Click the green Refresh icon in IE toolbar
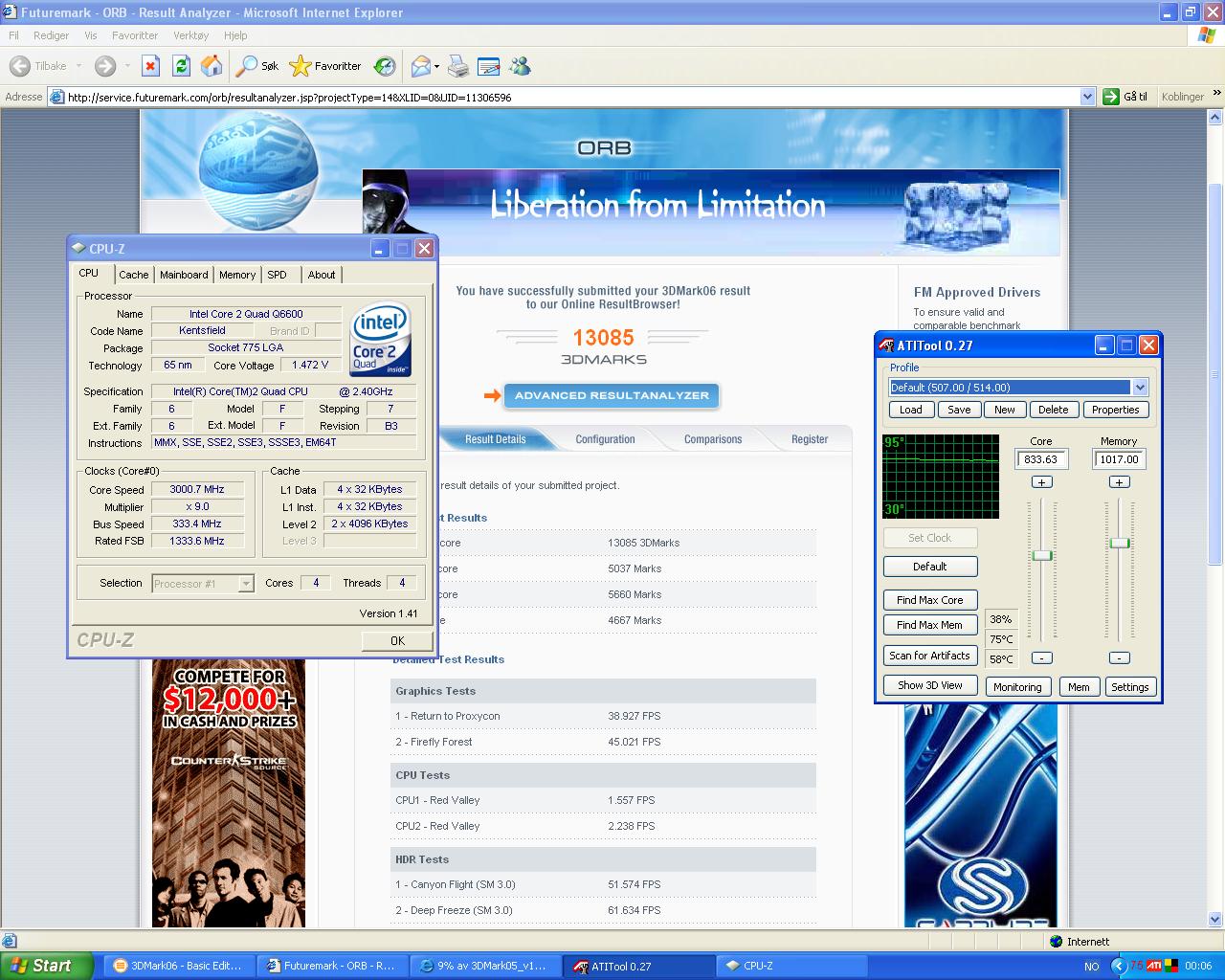 (181, 66)
